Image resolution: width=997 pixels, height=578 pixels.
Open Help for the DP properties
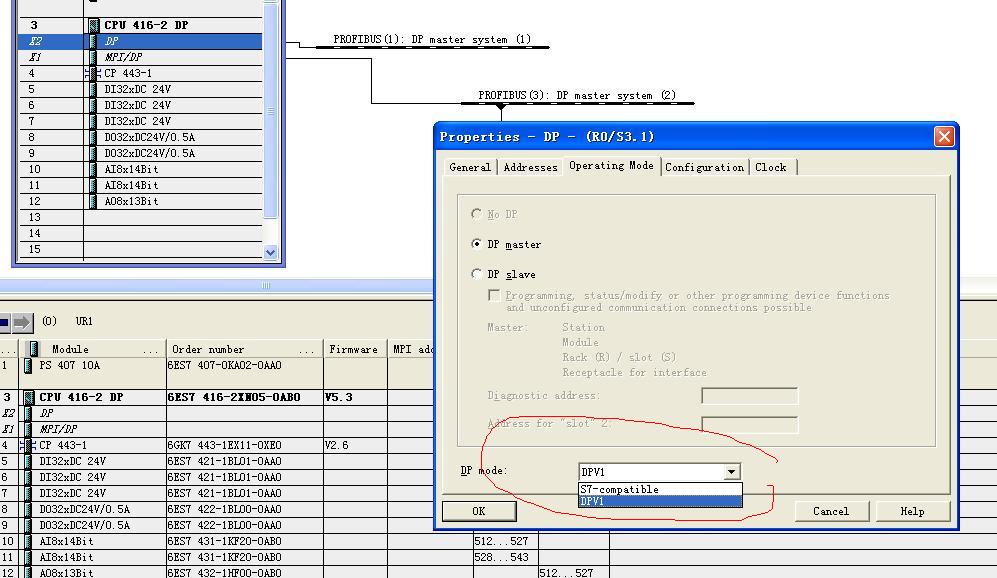(912, 511)
